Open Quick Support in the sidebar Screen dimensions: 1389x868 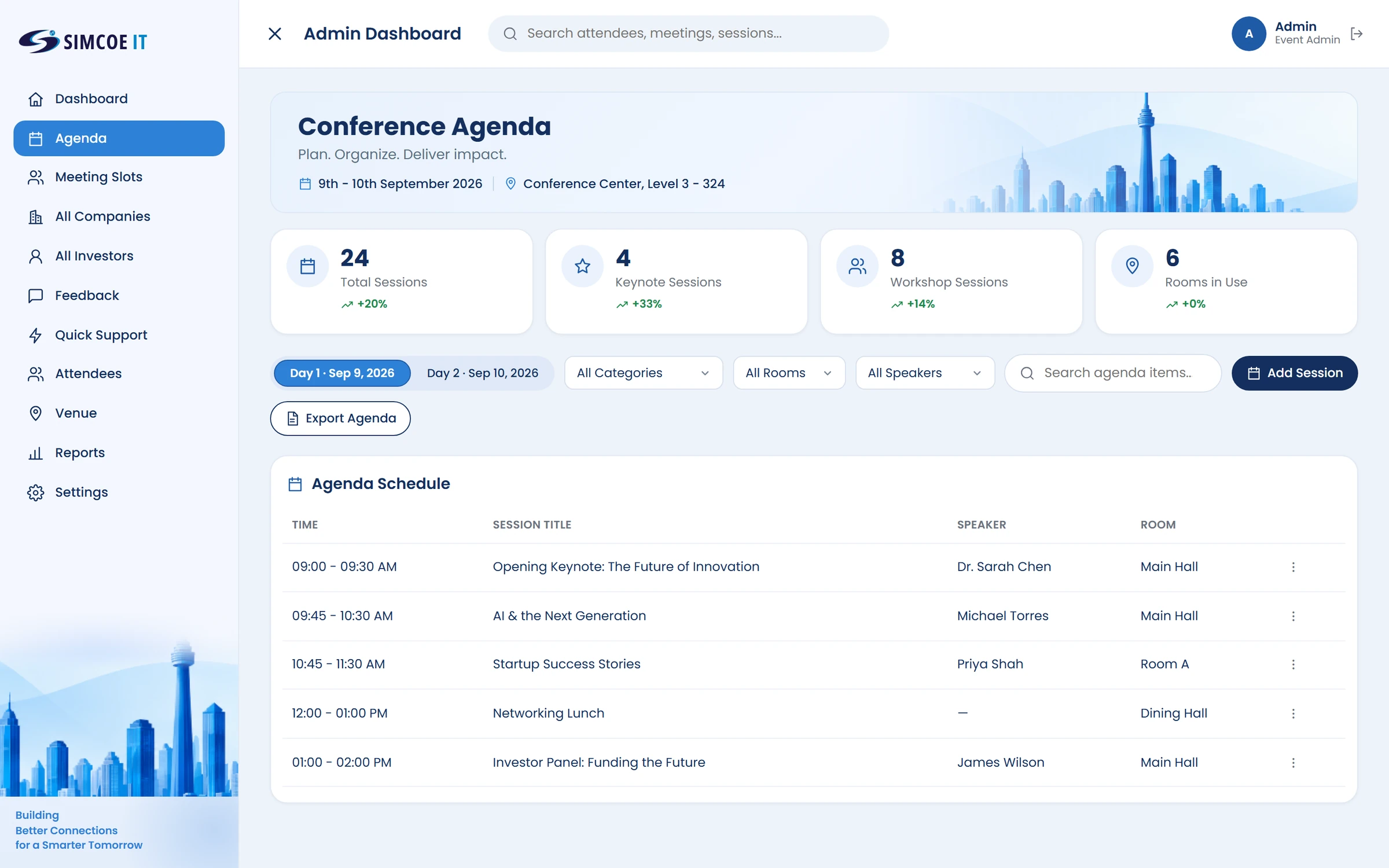pyautogui.click(x=119, y=335)
